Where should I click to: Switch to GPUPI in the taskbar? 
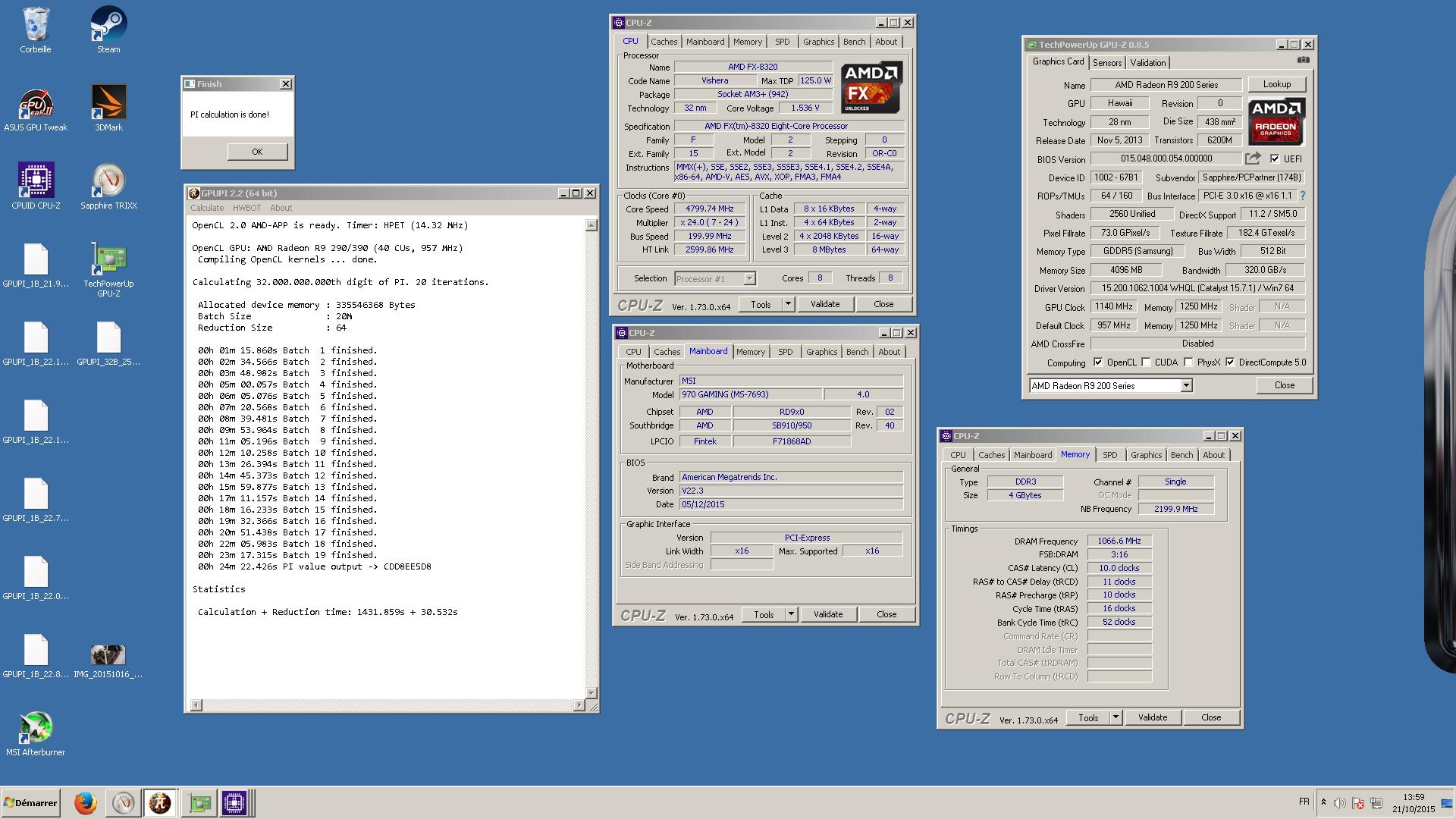coord(160,802)
